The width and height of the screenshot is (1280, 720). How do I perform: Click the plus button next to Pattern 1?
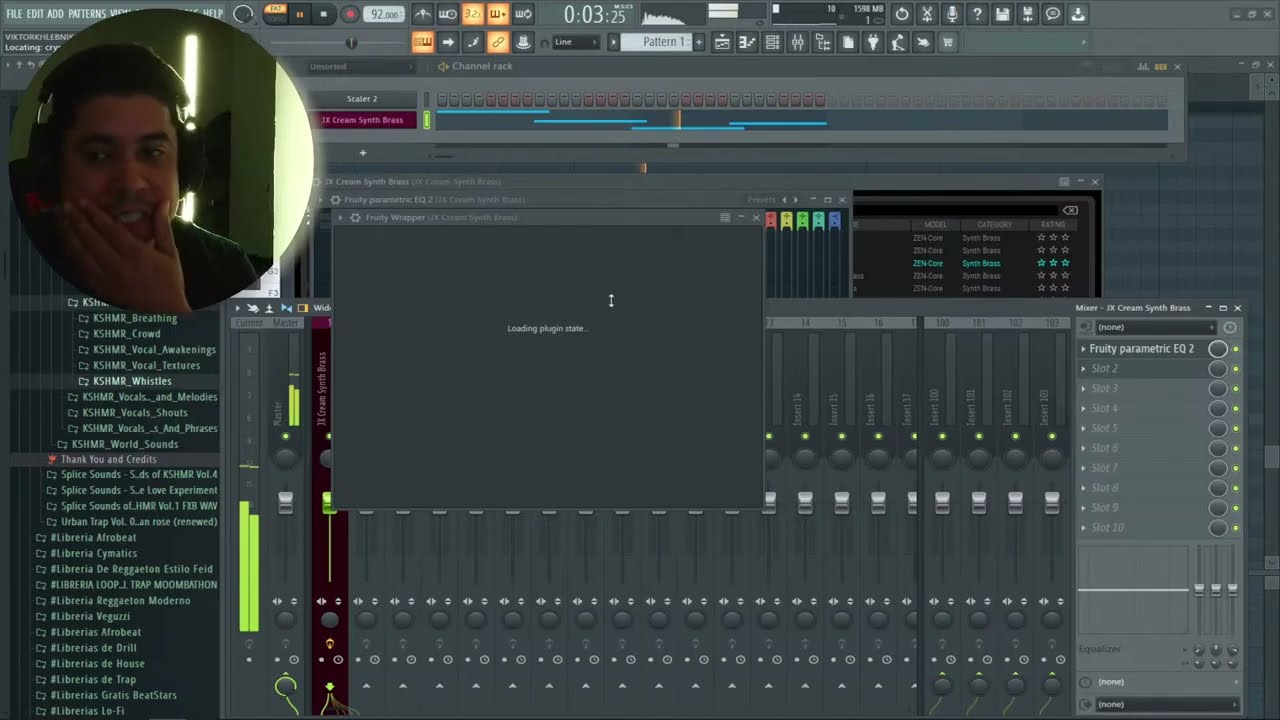coord(699,42)
